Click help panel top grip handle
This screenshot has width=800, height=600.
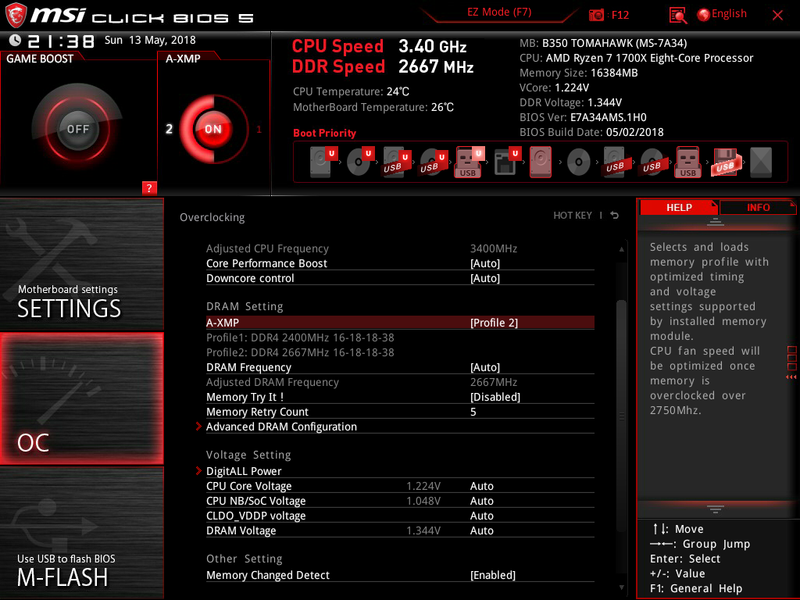715,221
